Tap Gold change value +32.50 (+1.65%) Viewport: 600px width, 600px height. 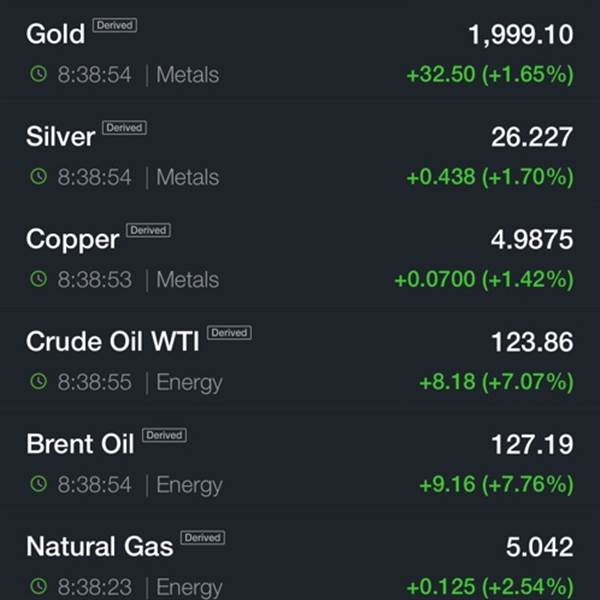click(x=490, y=74)
